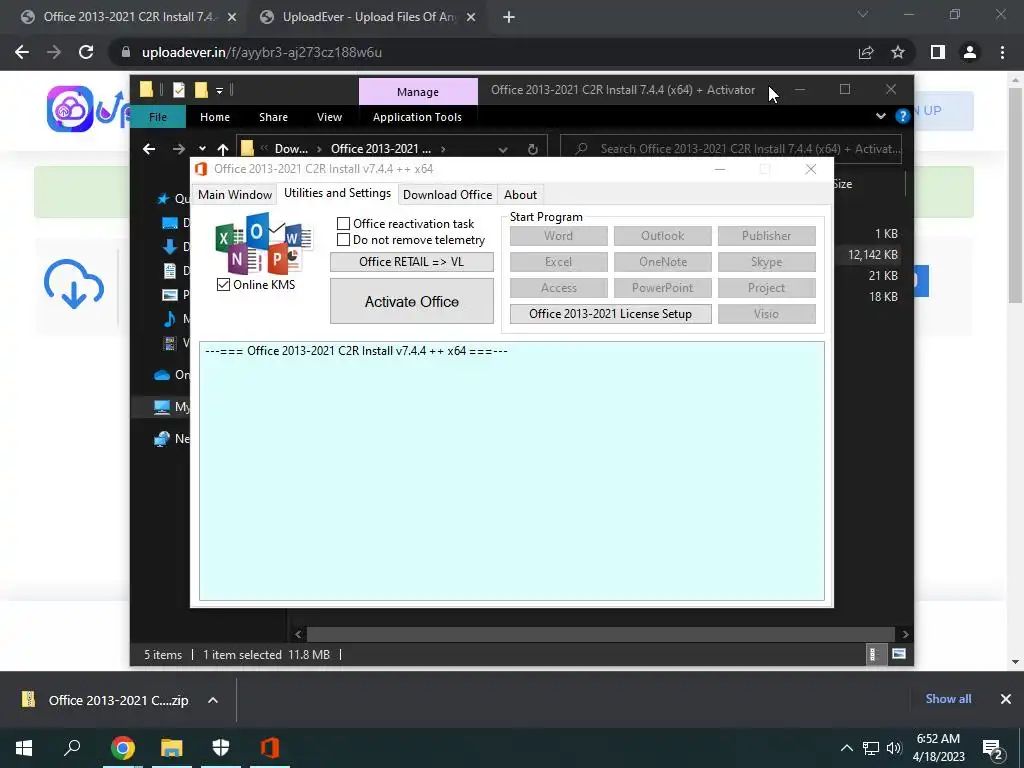This screenshot has height=768, width=1024.
Task: Open the File menu in Explorer
Action: pos(158,117)
